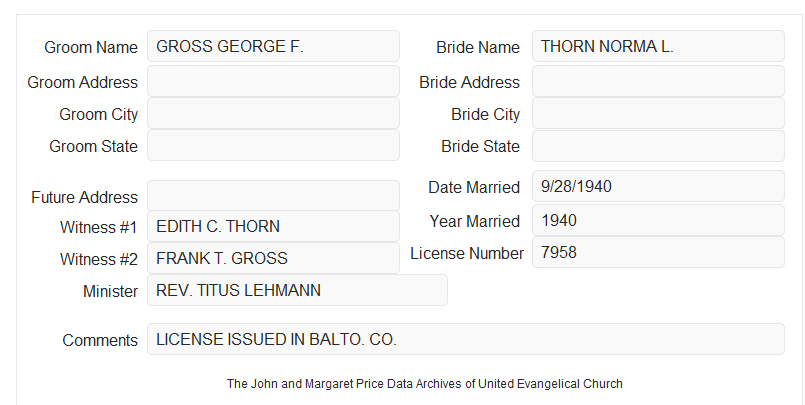Screen dimensions: 805x405
Task: Focus the empty Groom Address field
Action: point(273,81)
